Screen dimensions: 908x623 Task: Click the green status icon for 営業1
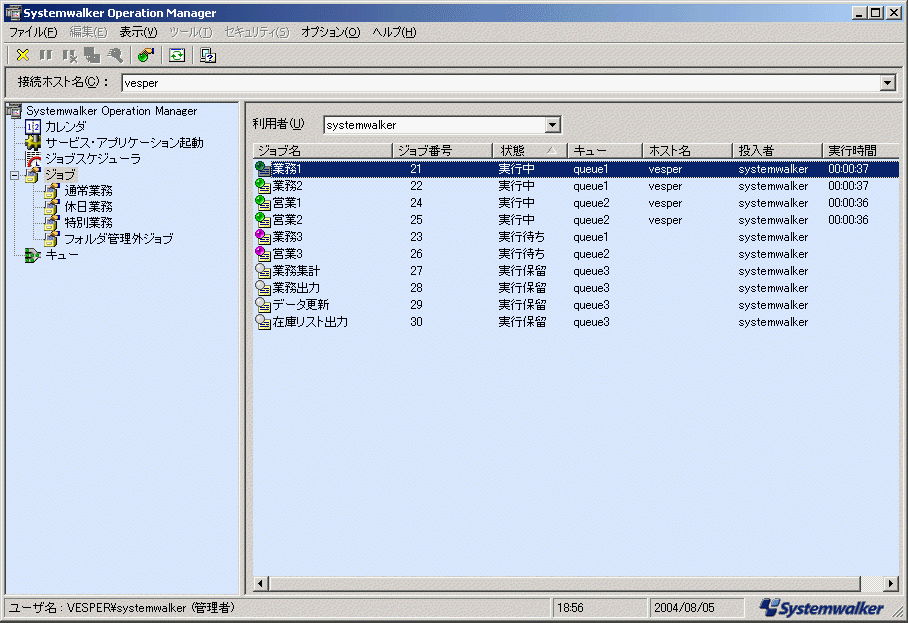pyautogui.click(x=263, y=203)
